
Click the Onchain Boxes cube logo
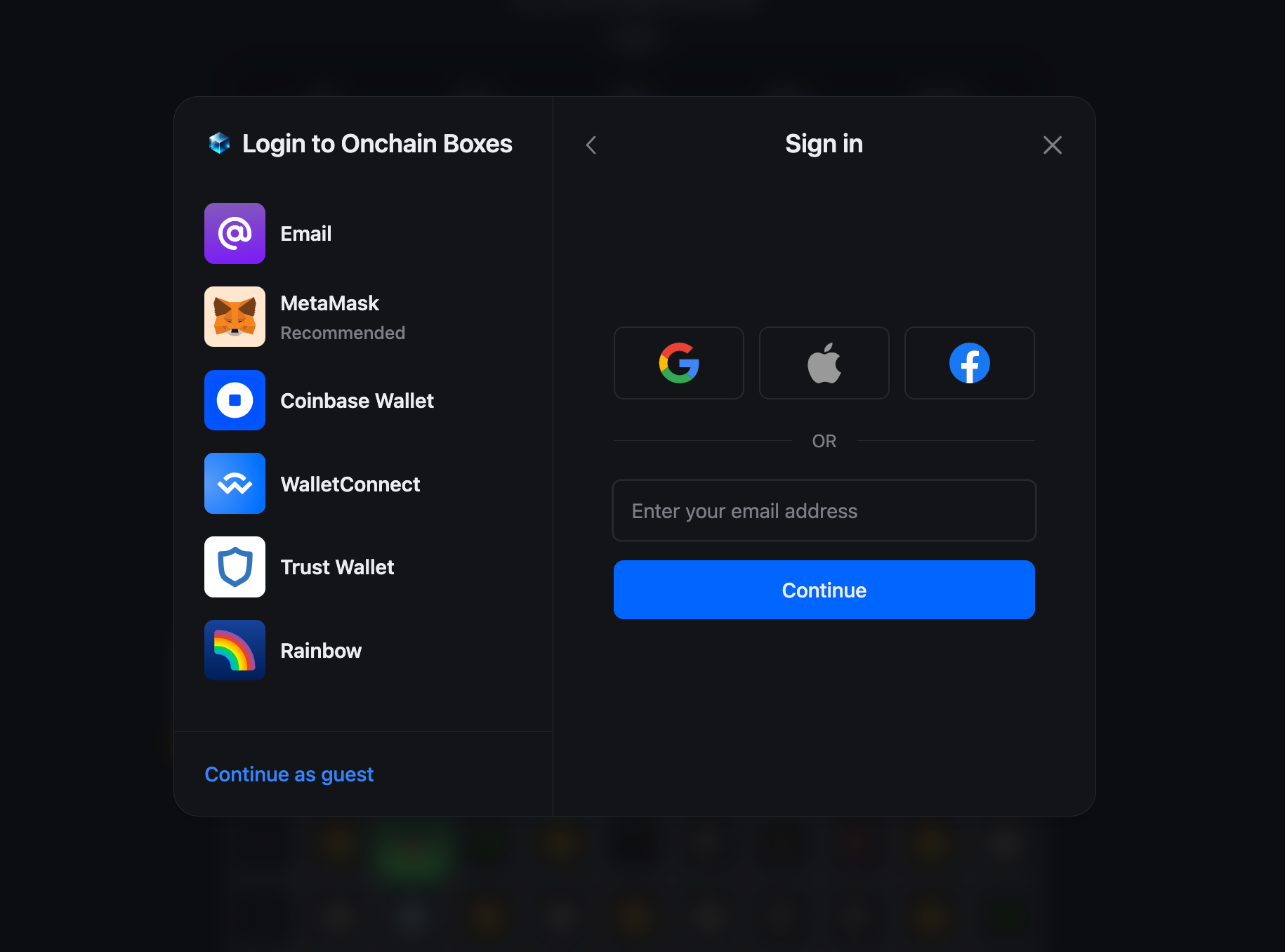pyautogui.click(x=220, y=143)
